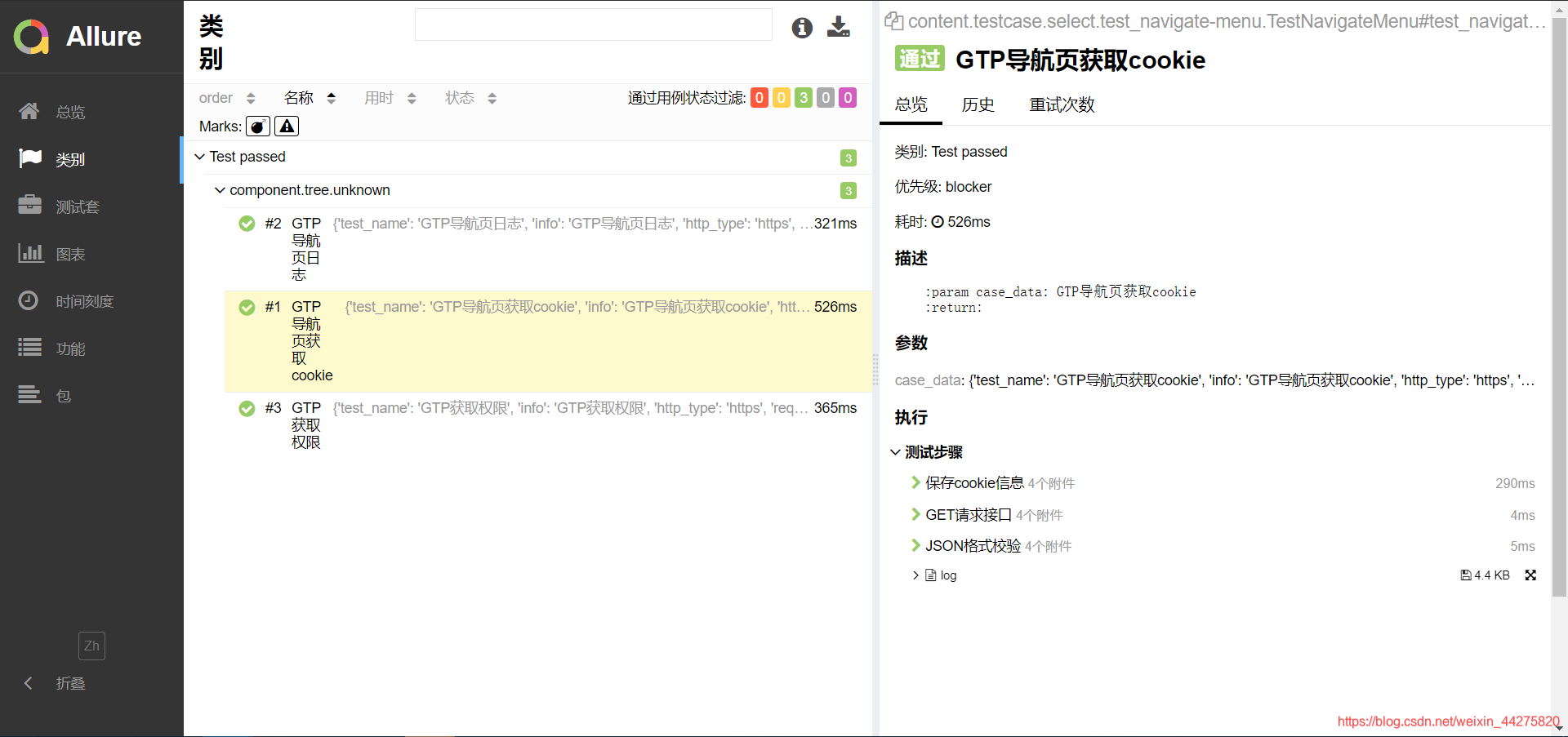Click the Test passed count badge 3
This screenshot has height=737, width=1568.
pyautogui.click(x=849, y=158)
